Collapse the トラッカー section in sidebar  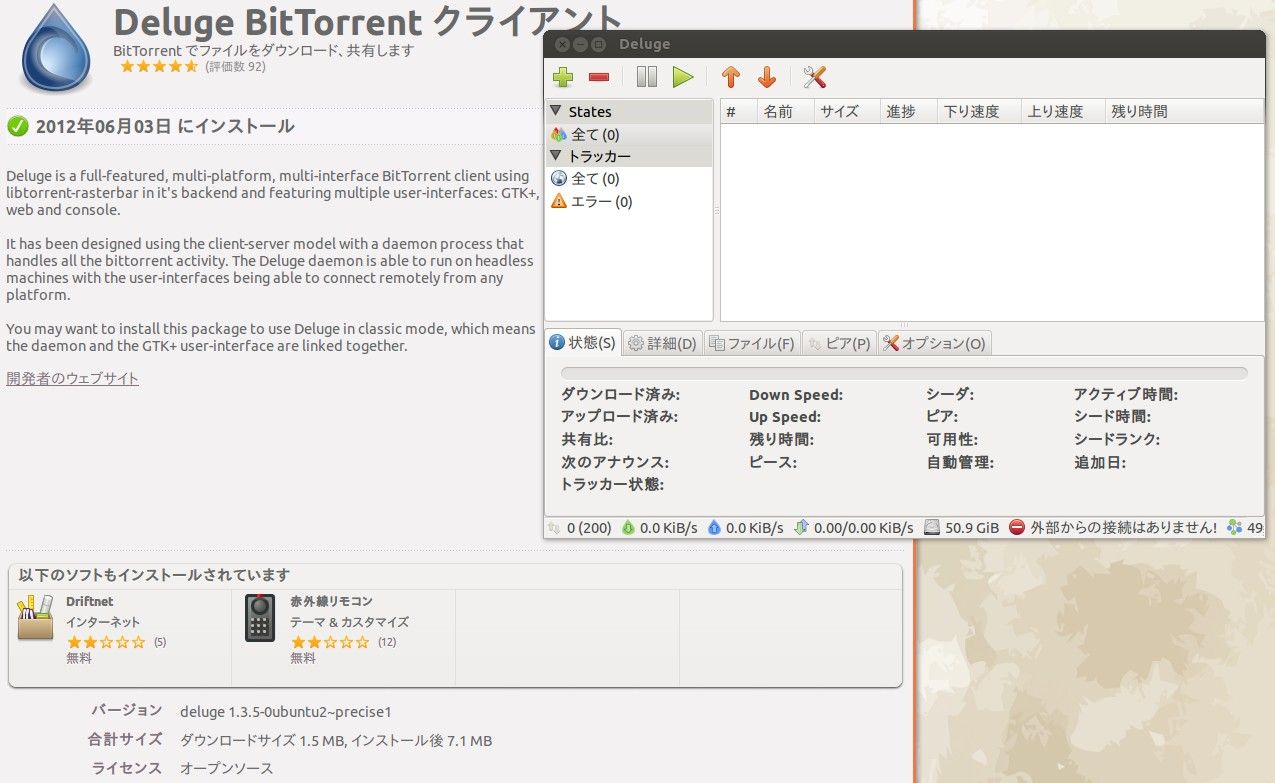pos(556,156)
